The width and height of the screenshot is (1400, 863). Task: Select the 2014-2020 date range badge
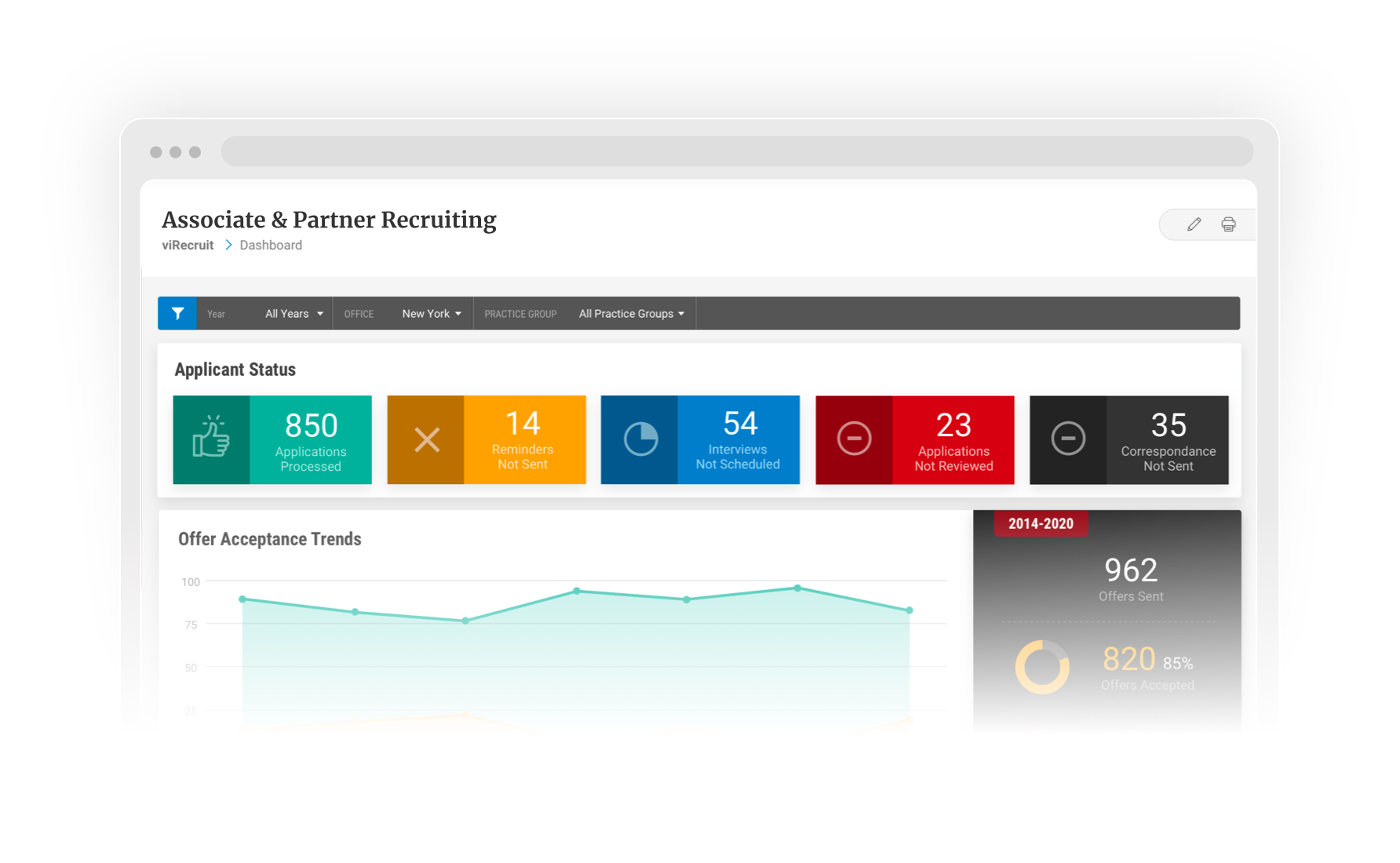coord(1041,523)
